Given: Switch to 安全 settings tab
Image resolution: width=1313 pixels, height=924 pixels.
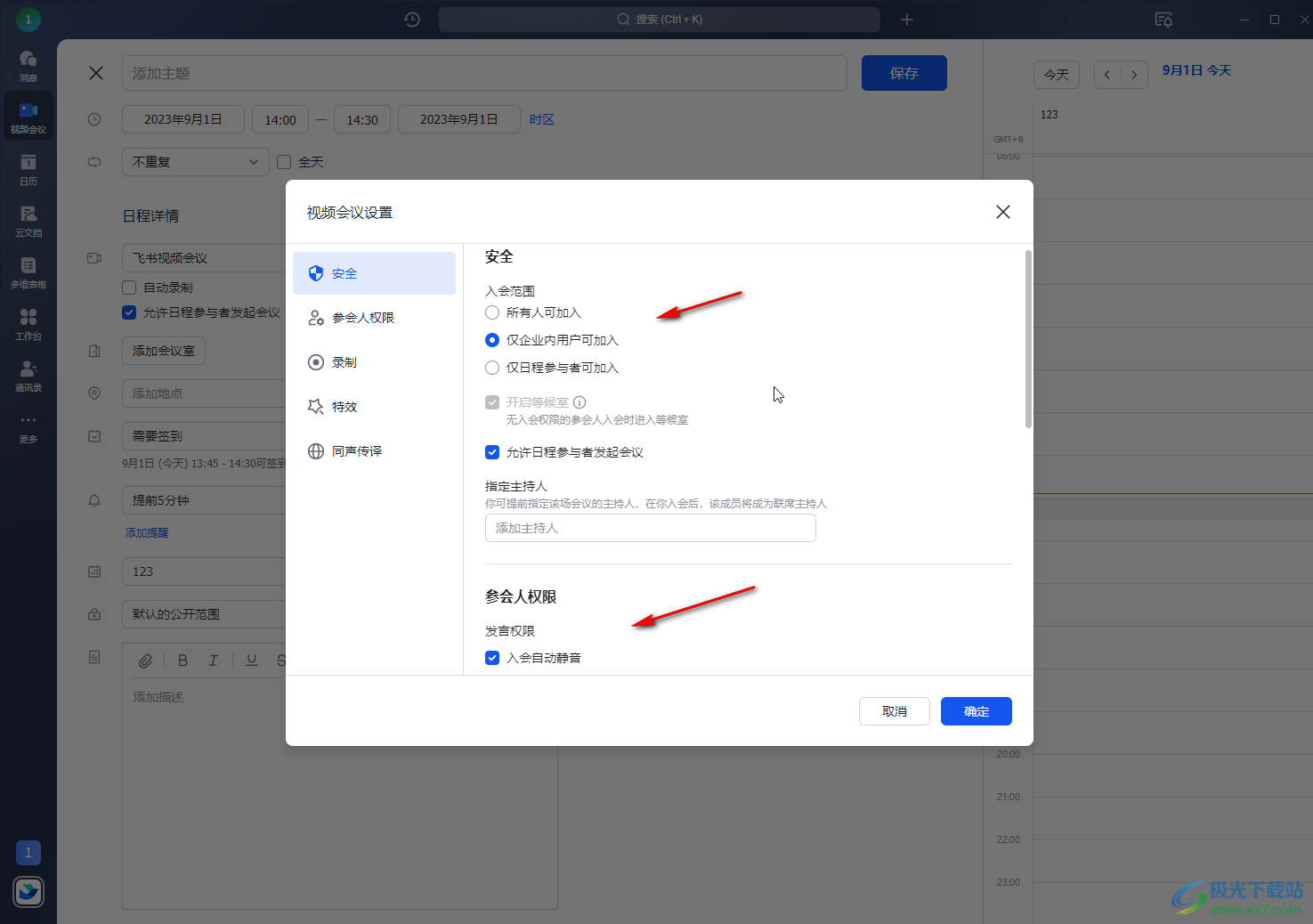Looking at the screenshot, I should (374, 273).
